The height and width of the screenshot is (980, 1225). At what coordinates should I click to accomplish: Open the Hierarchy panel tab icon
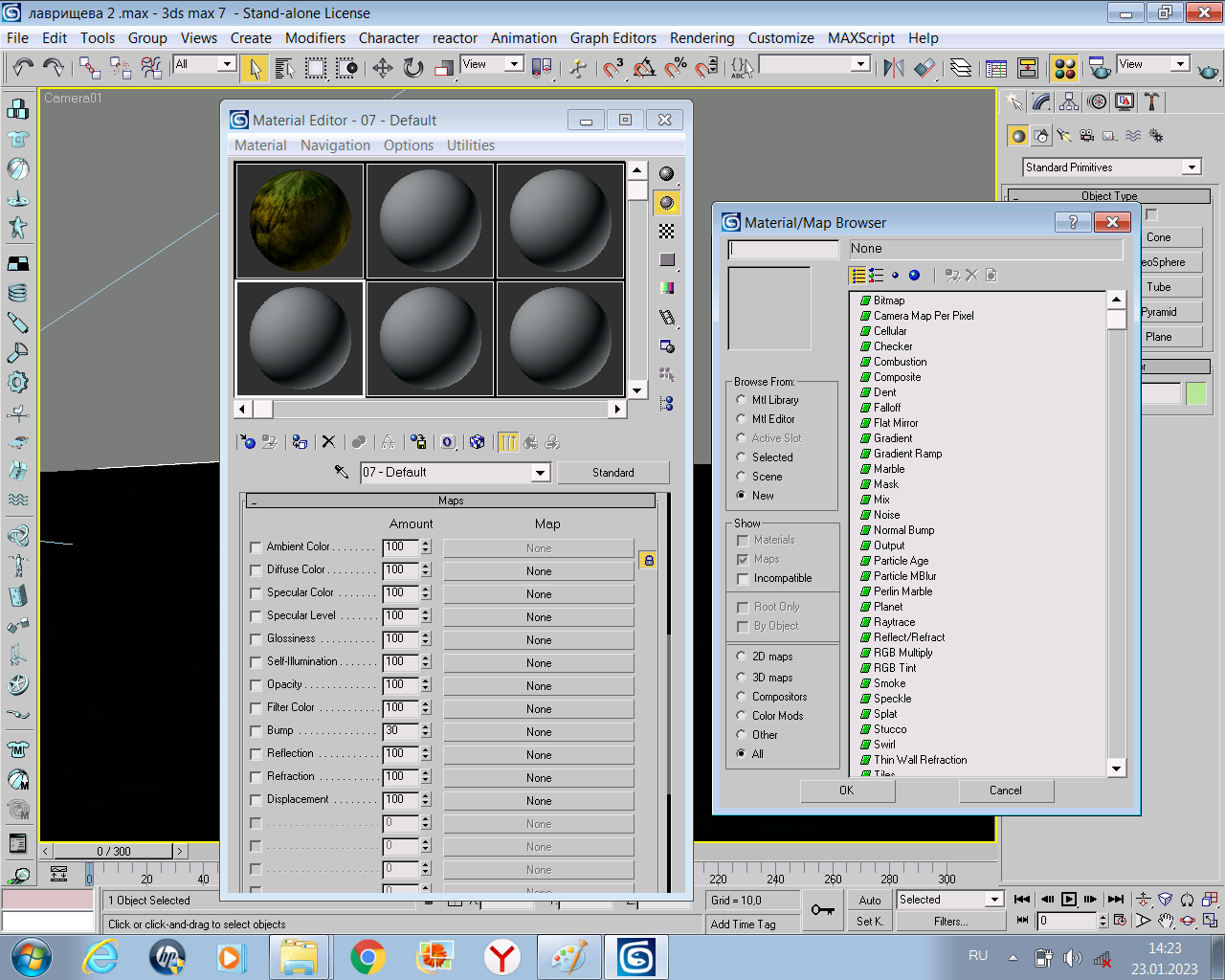click(1069, 101)
